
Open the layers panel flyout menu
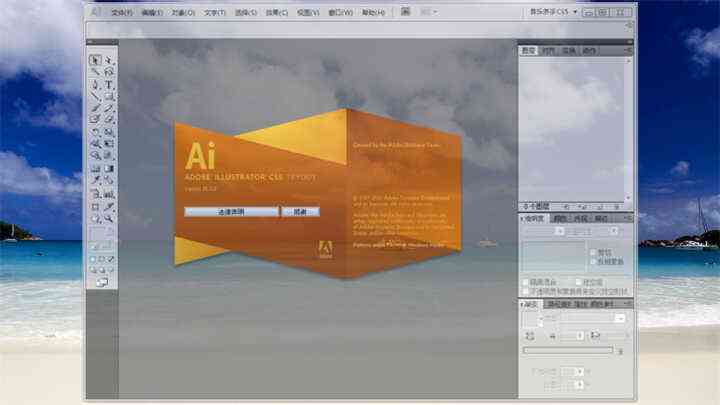pyautogui.click(x=628, y=50)
